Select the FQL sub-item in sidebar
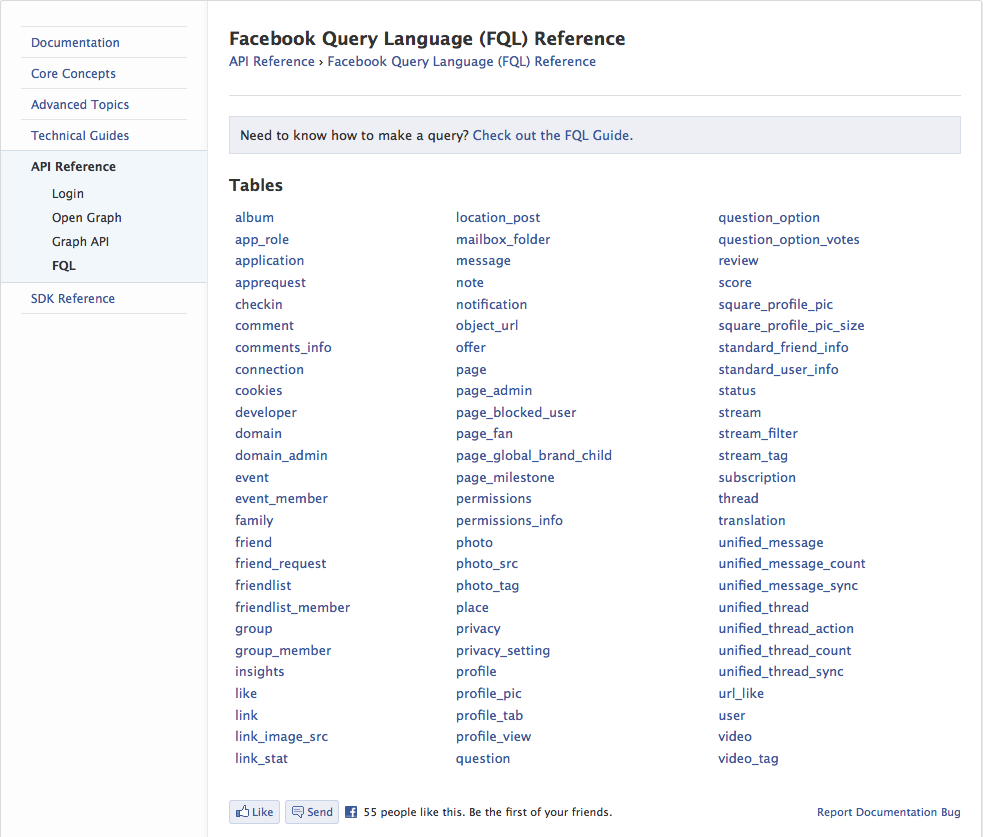The height and width of the screenshot is (837, 983). 64,266
